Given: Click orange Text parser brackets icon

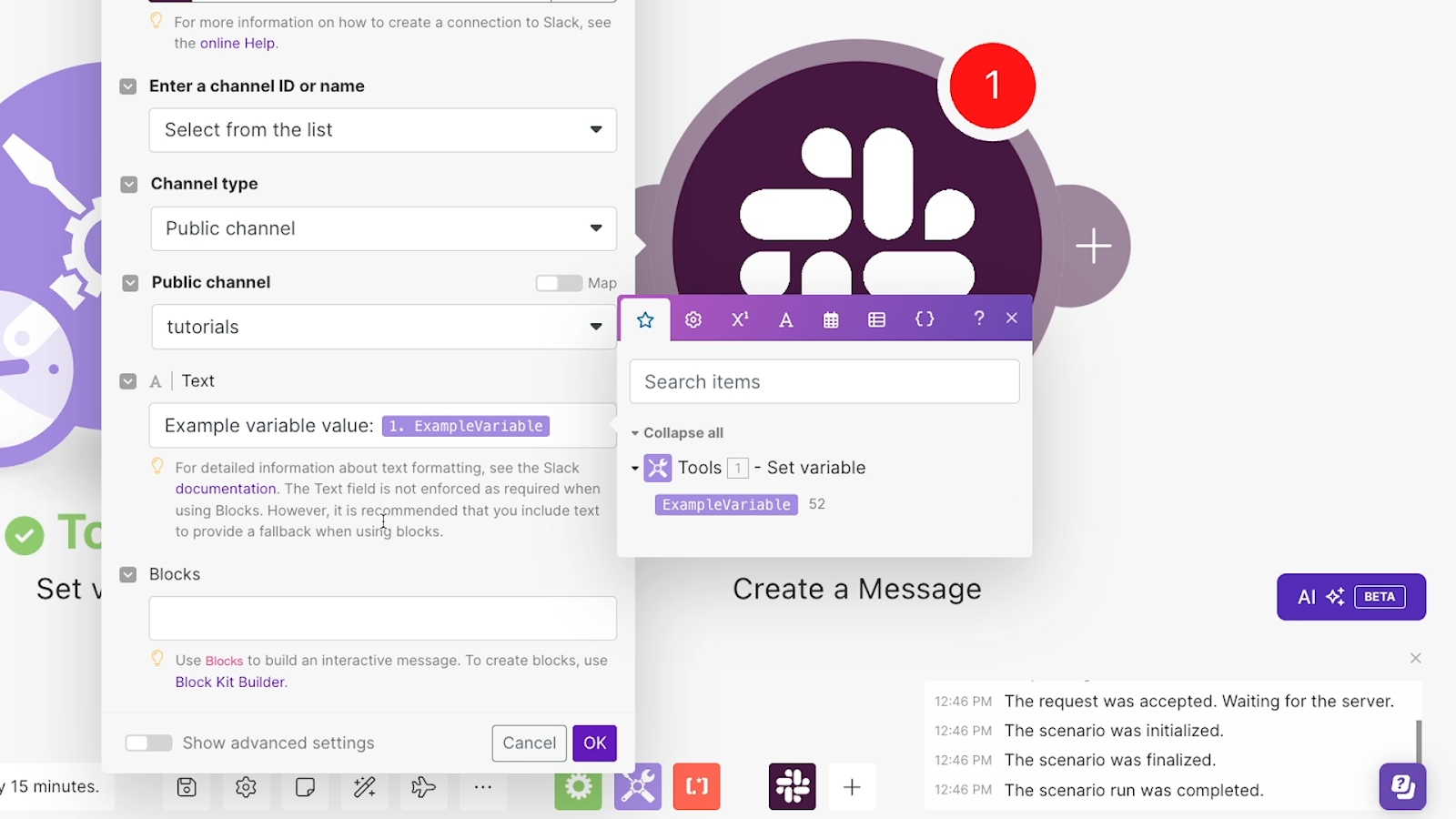Looking at the screenshot, I should click(697, 786).
